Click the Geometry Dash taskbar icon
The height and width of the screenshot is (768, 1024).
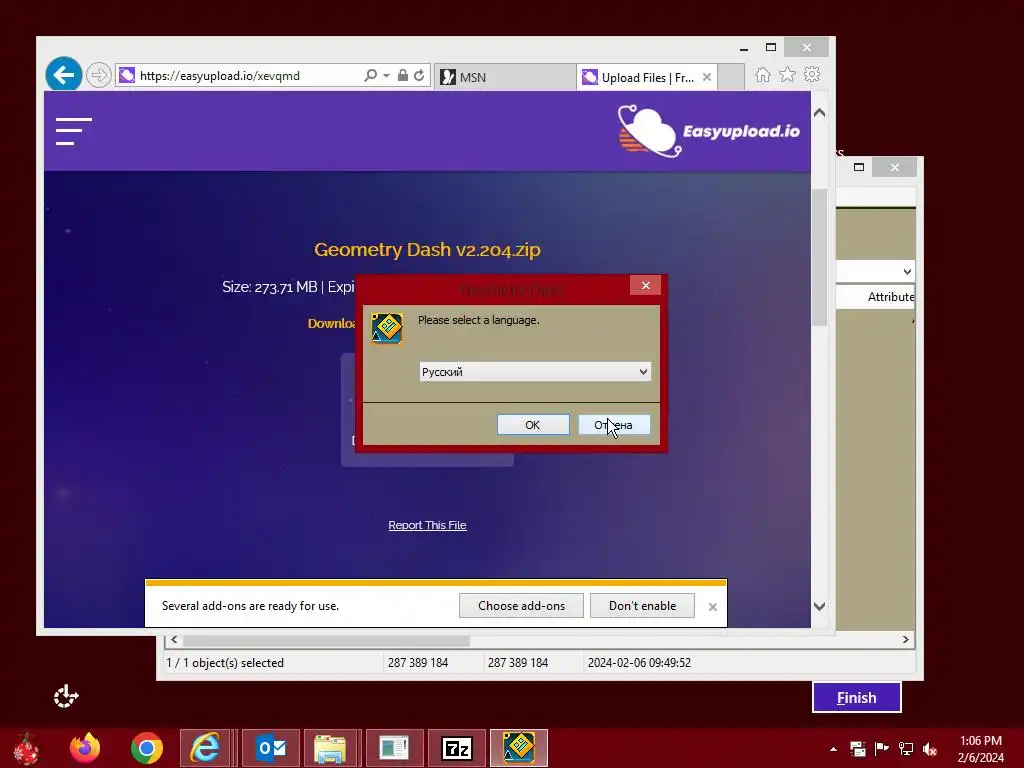click(x=519, y=748)
